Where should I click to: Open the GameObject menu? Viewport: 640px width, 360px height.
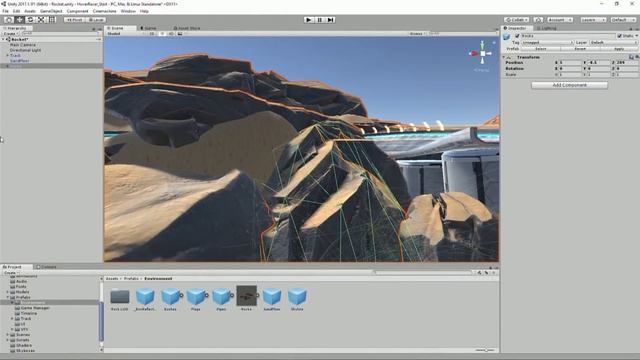pos(51,11)
